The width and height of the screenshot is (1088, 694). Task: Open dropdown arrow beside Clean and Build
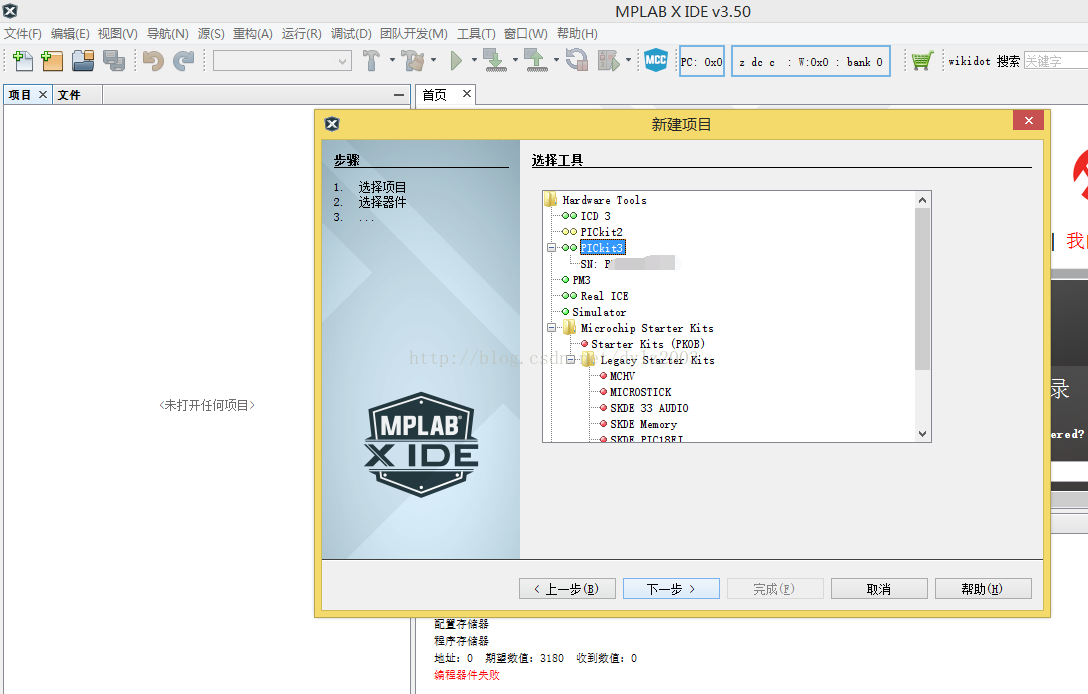(x=434, y=60)
